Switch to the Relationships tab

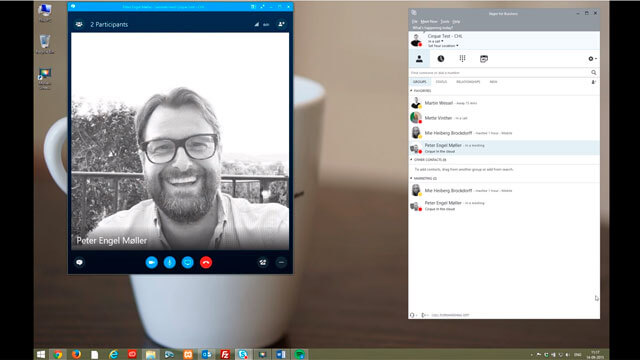pyautogui.click(x=468, y=82)
